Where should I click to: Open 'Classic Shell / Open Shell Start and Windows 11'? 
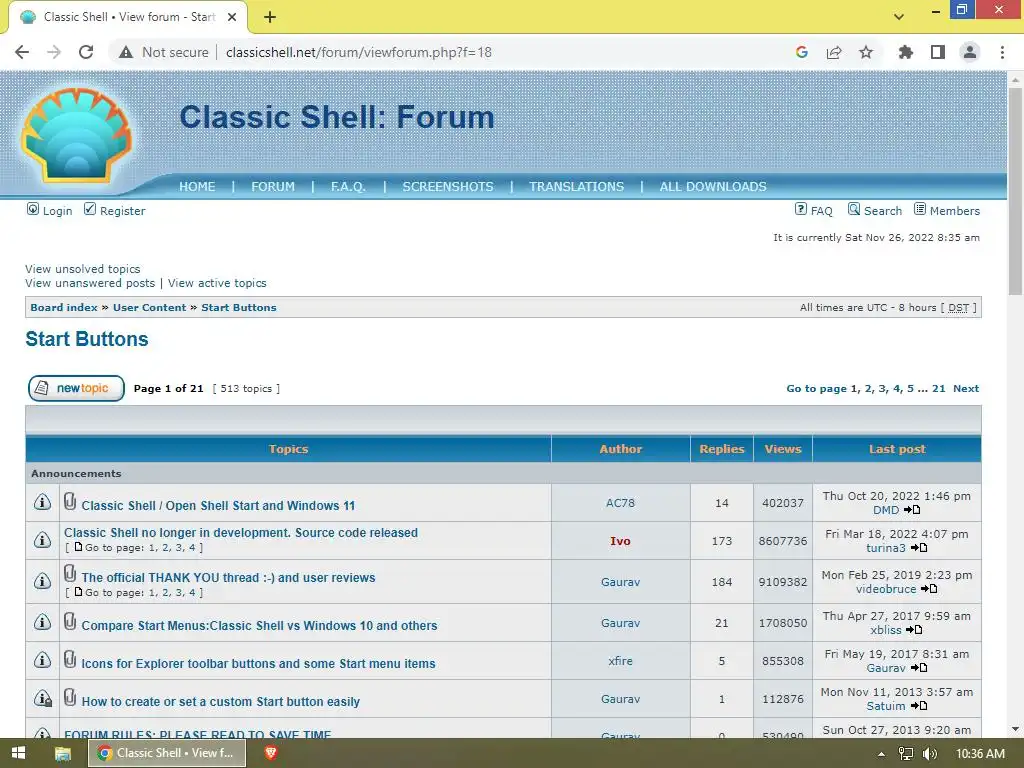coord(218,505)
